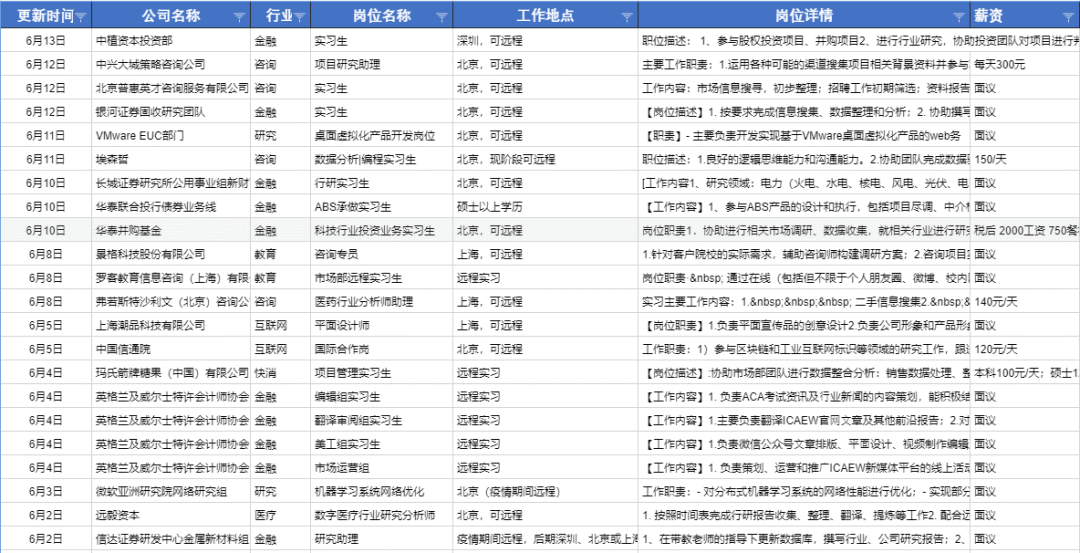Click the 数字医疗行业研究分析师 cell

tap(382, 514)
